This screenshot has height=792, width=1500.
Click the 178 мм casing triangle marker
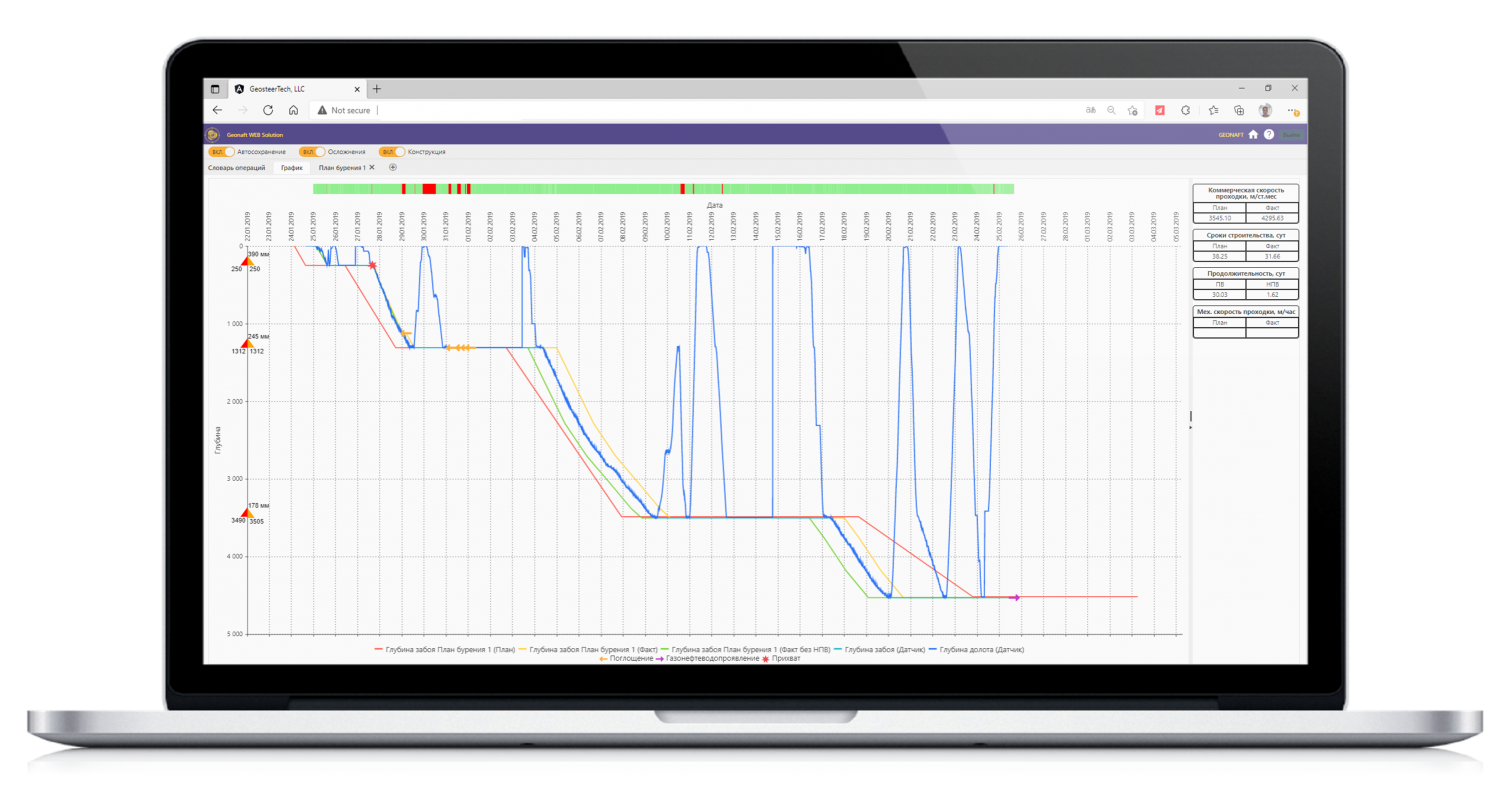coord(246,512)
